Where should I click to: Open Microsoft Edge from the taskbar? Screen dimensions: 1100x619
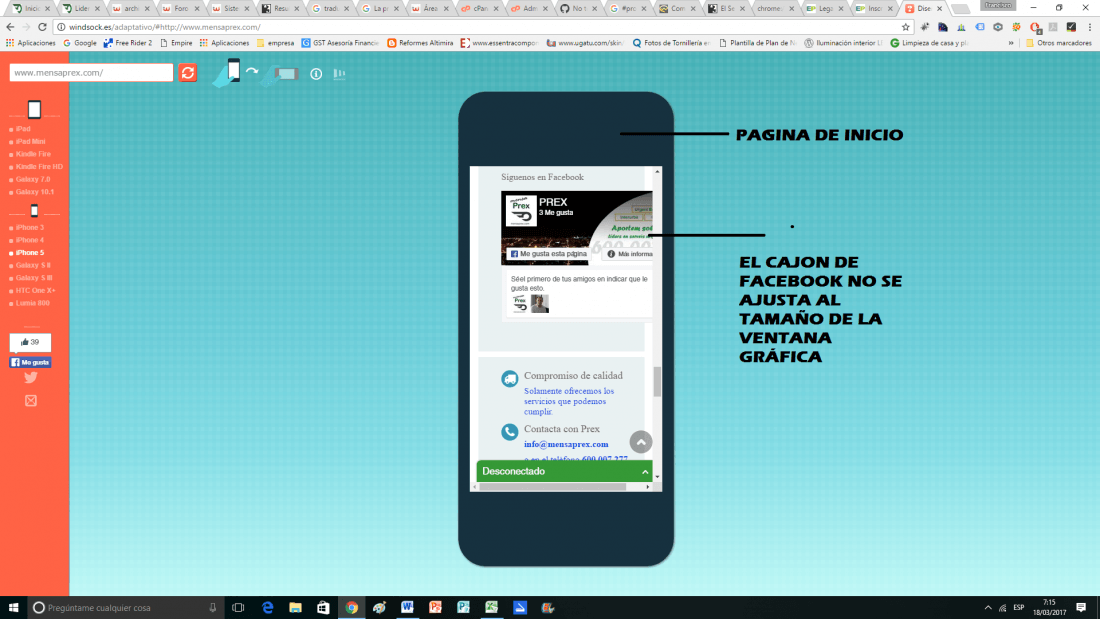click(x=267, y=608)
